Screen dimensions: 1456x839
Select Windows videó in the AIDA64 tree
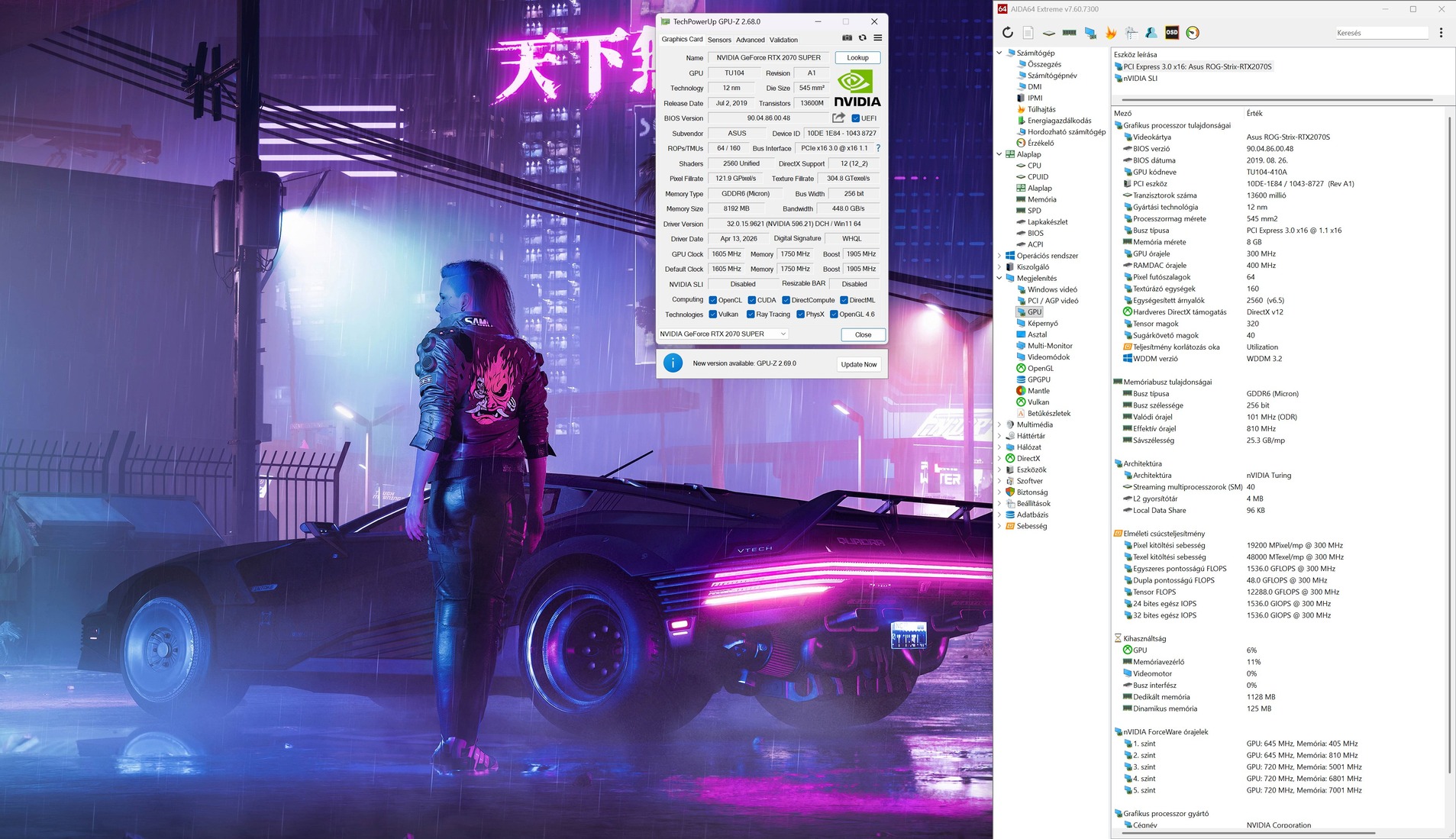(x=1047, y=289)
